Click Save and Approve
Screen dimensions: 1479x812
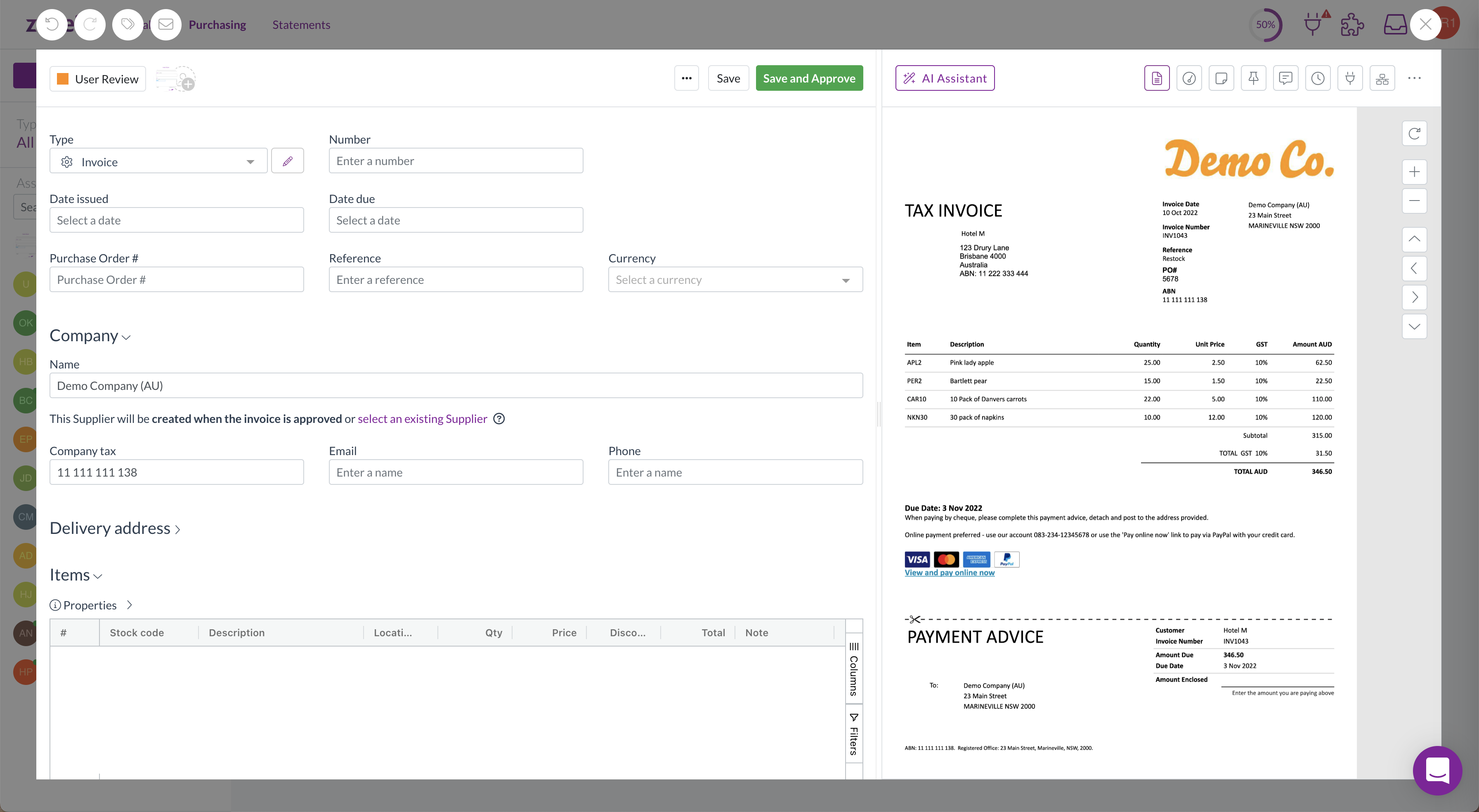(x=809, y=78)
